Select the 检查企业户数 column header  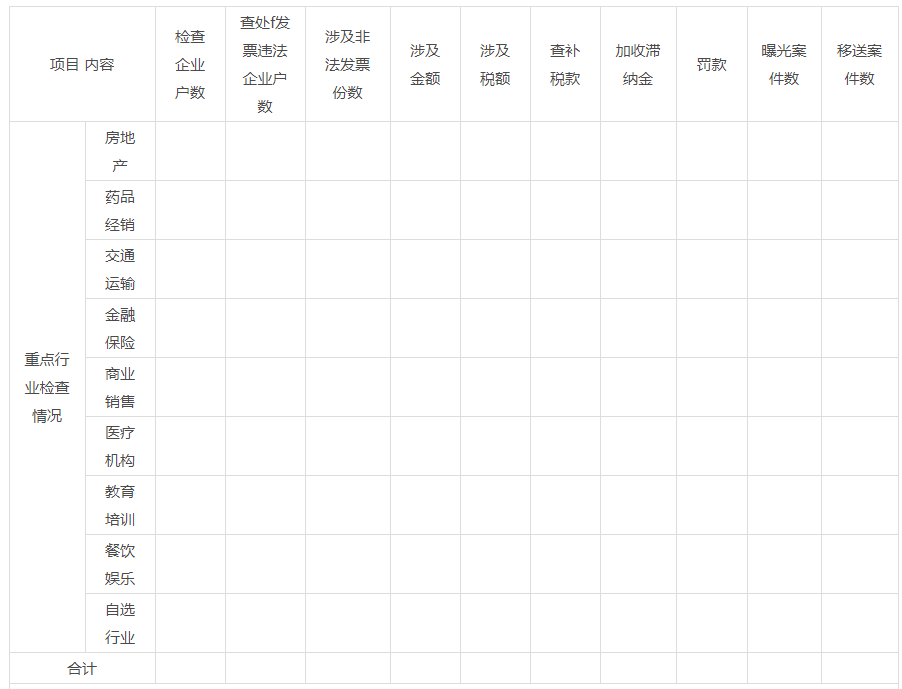(x=190, y=65)
